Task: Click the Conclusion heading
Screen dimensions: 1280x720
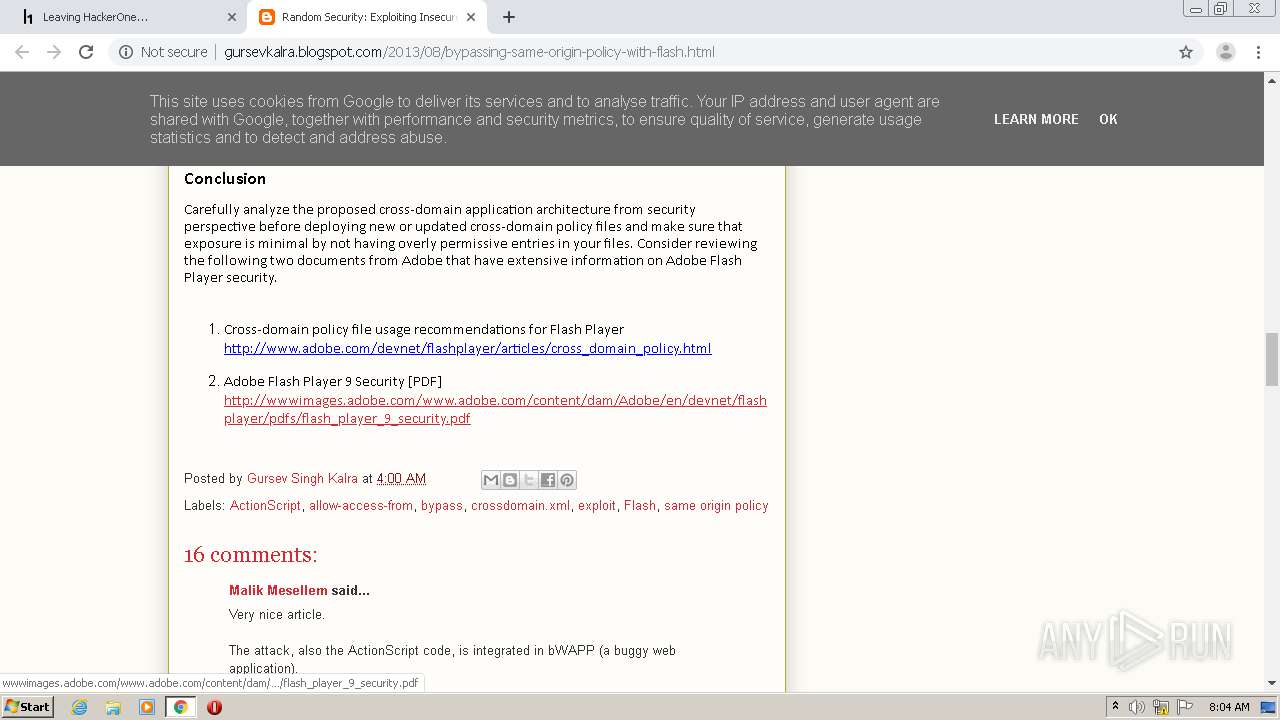Action: coord(225,178)
